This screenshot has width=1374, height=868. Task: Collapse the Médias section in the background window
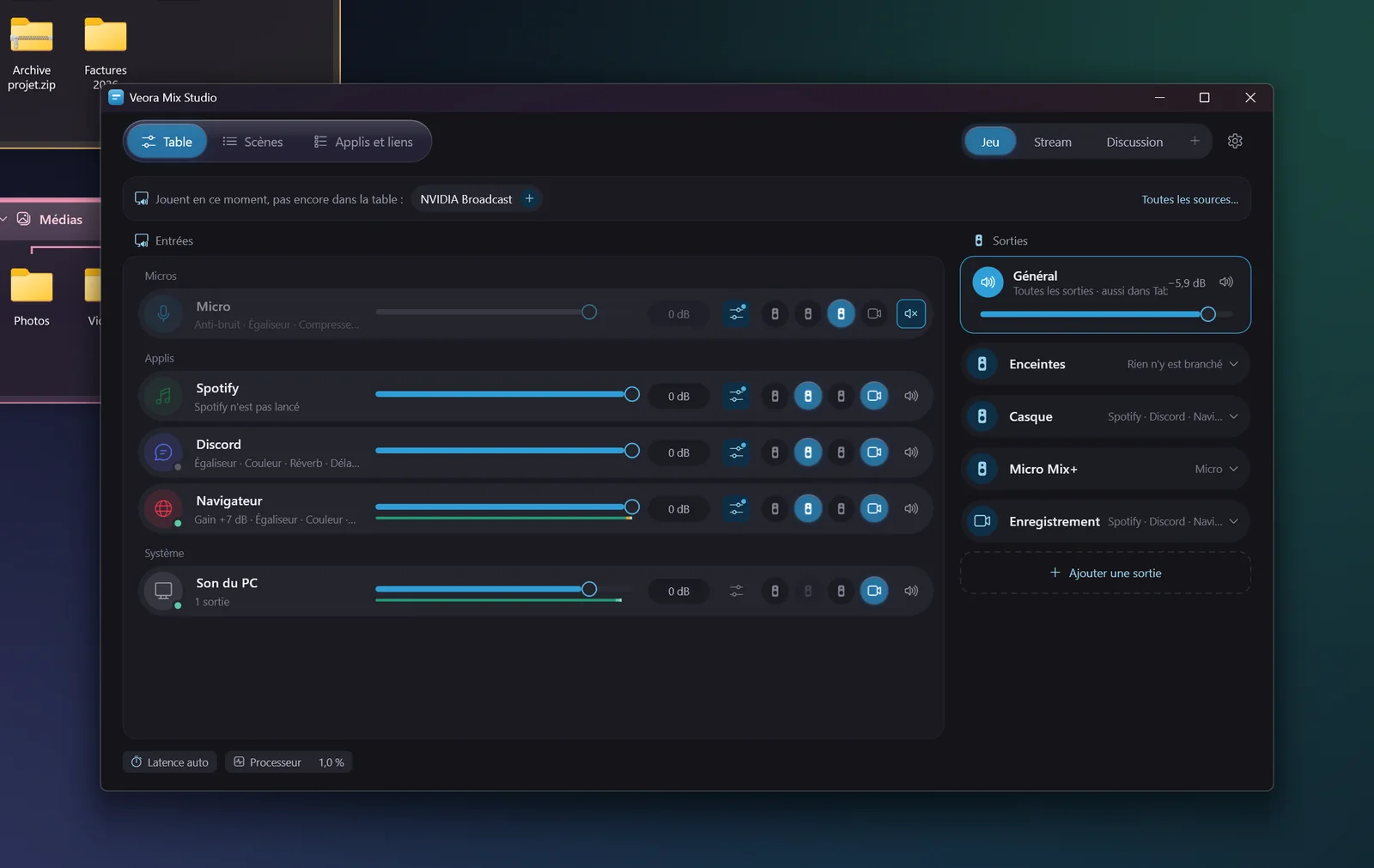pos(4,219)
